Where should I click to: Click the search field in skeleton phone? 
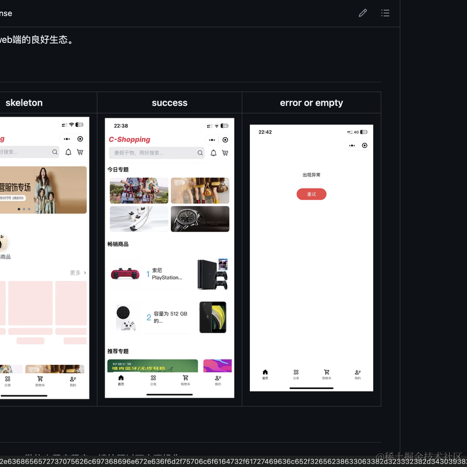click(29, 152)
